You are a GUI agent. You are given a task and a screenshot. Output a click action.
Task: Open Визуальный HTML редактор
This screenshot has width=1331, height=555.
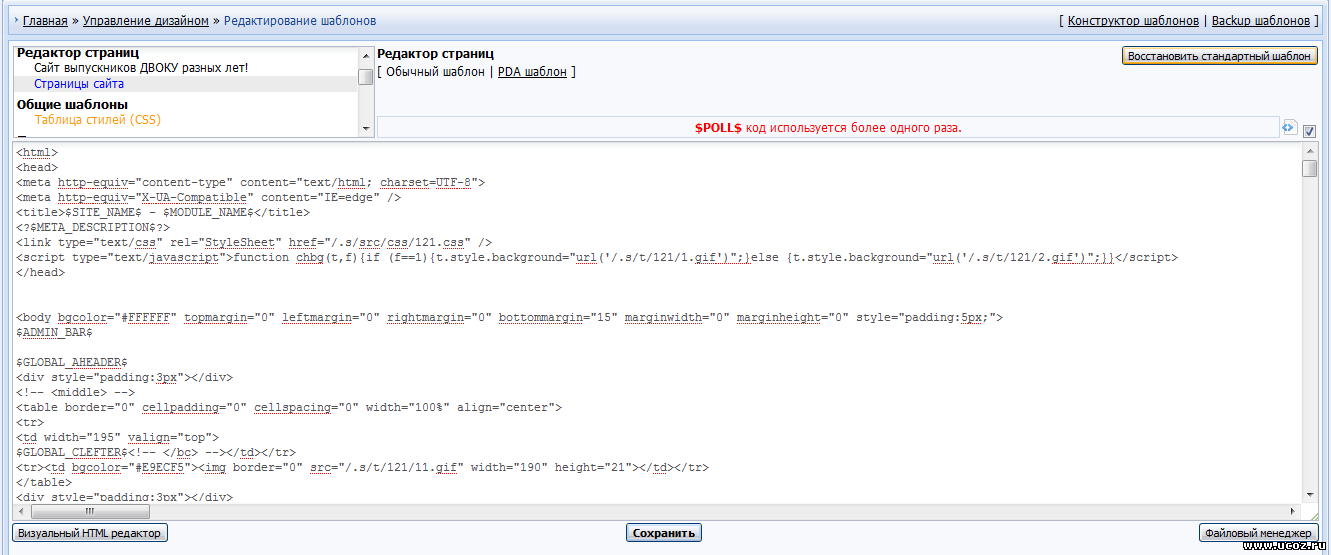(x=89, y=533)
